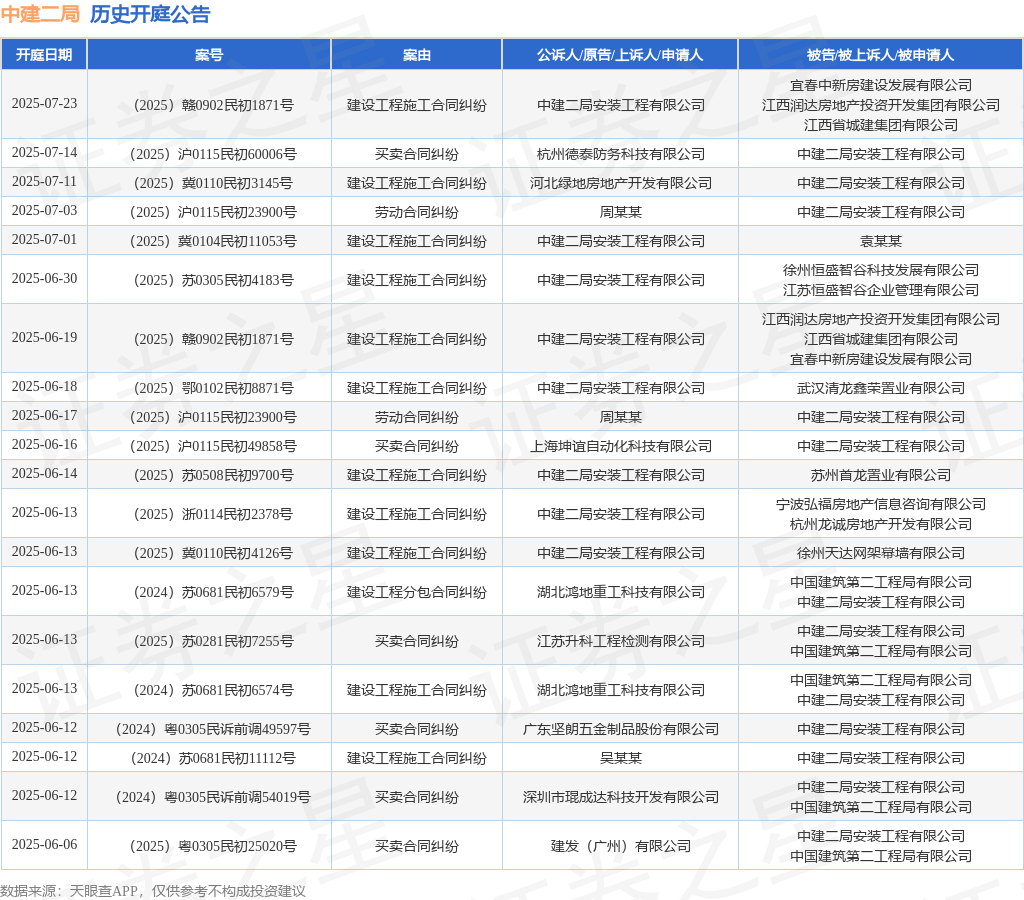Click plaintiff 建发（广州）有限公司

(x=620, y=846)
